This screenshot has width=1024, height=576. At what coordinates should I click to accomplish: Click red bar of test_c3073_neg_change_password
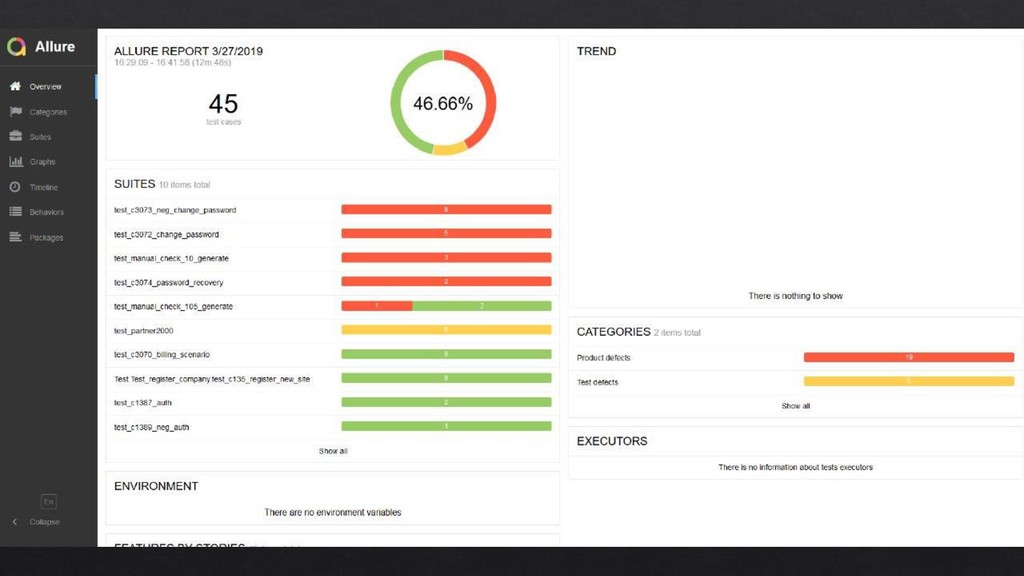coord(446,210)
